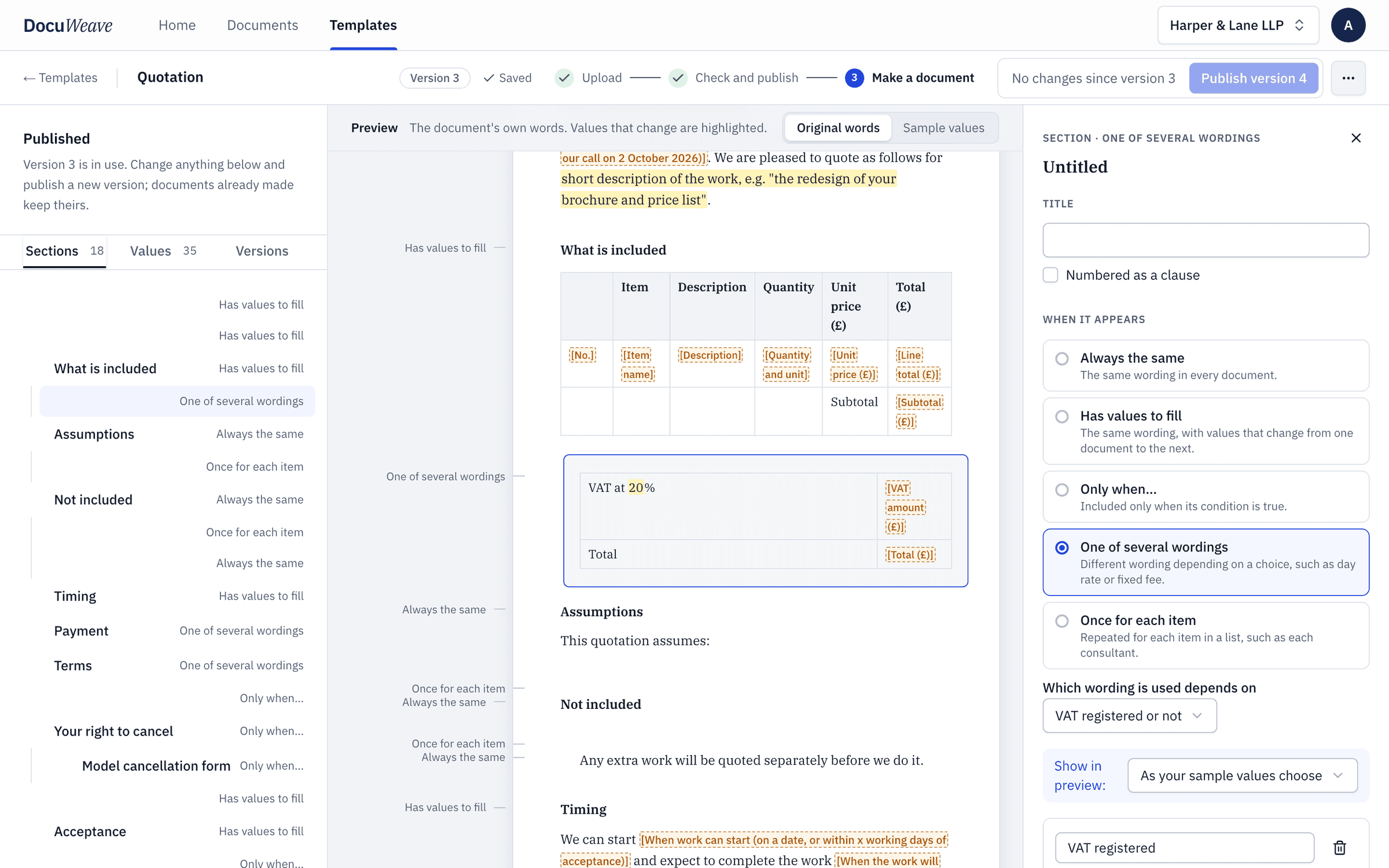Switch to the Values tab
Viewport: 1389px width, 868px height.
(x=163, y=251)
